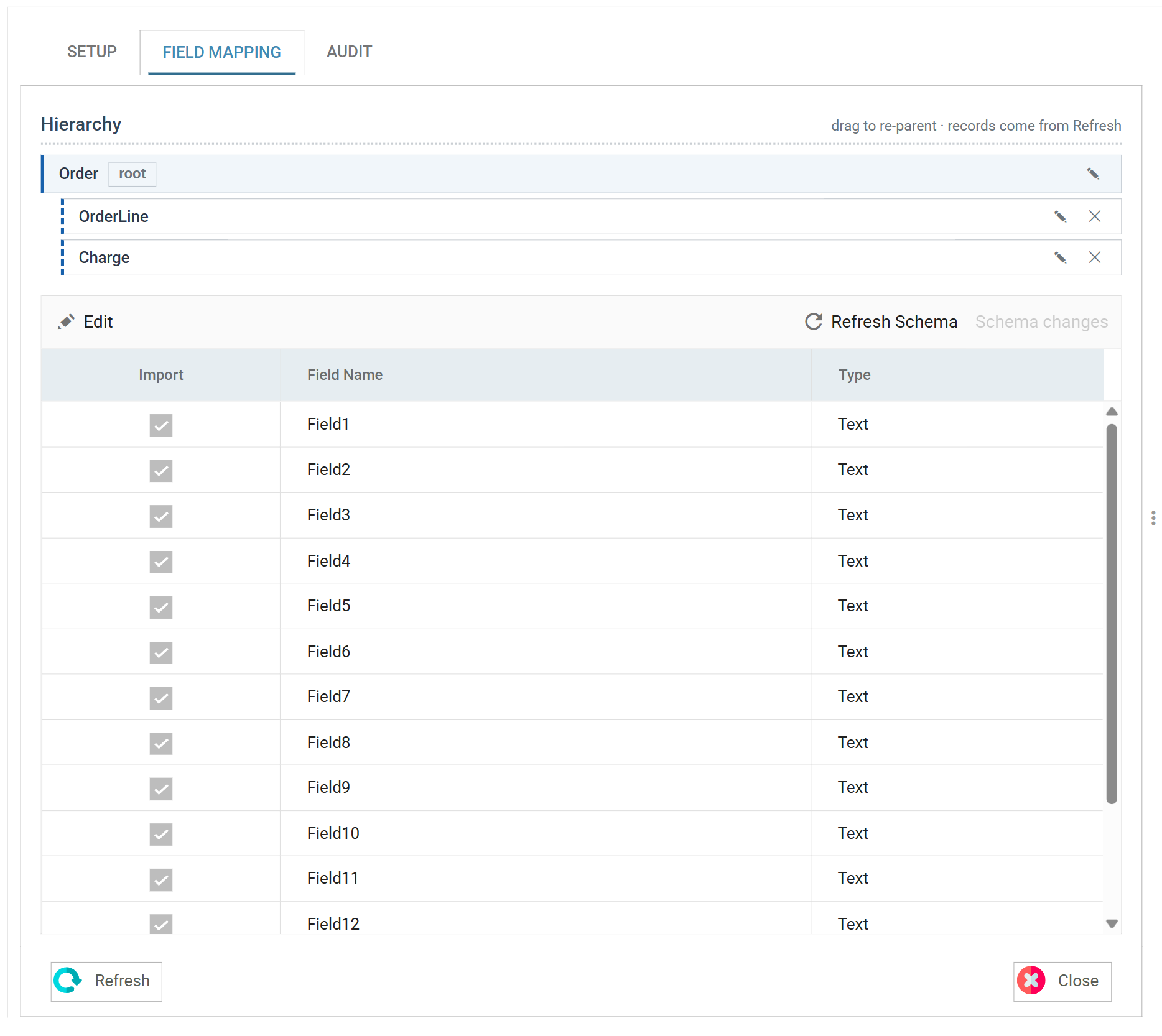This screenshot has width=1162, height=1036.
Task: Toggle the Import checkbox for Field3
Action: click(x=161, y=516)
